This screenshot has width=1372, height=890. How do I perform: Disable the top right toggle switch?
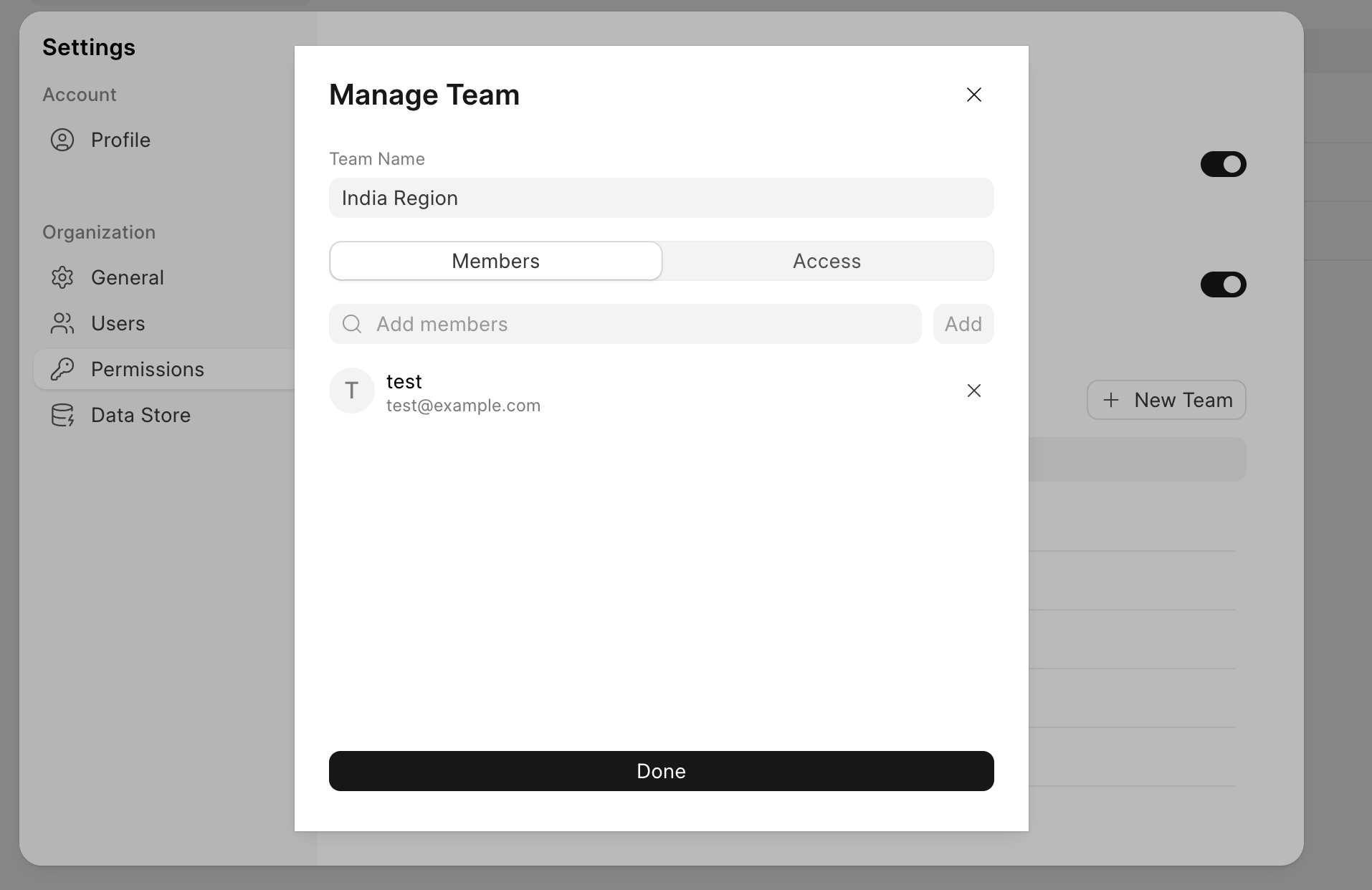1223,164
